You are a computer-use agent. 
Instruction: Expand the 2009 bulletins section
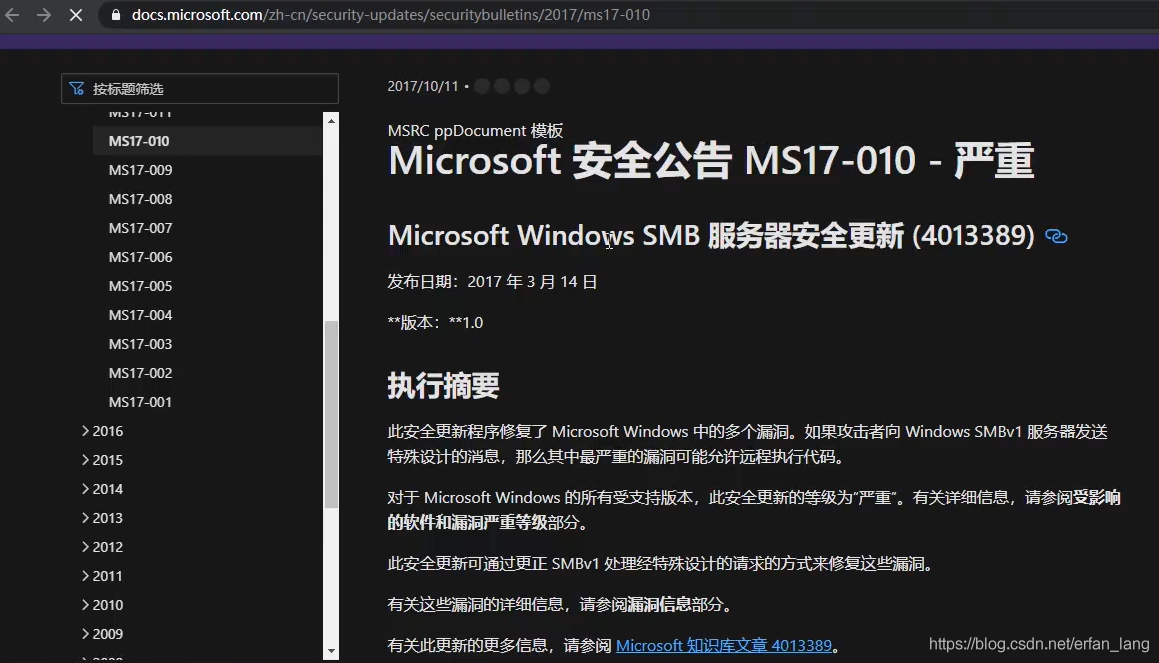[102, 634]
